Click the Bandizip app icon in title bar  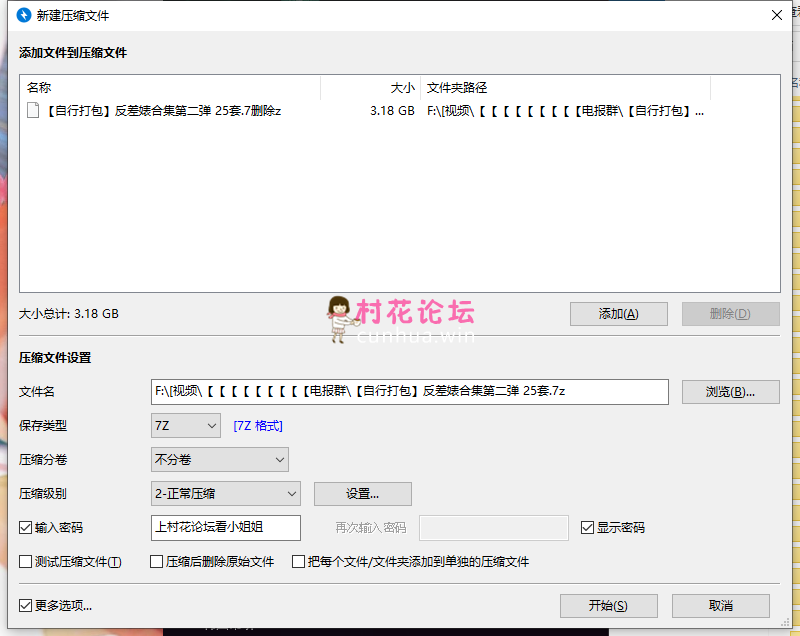(x=24, y=15)
